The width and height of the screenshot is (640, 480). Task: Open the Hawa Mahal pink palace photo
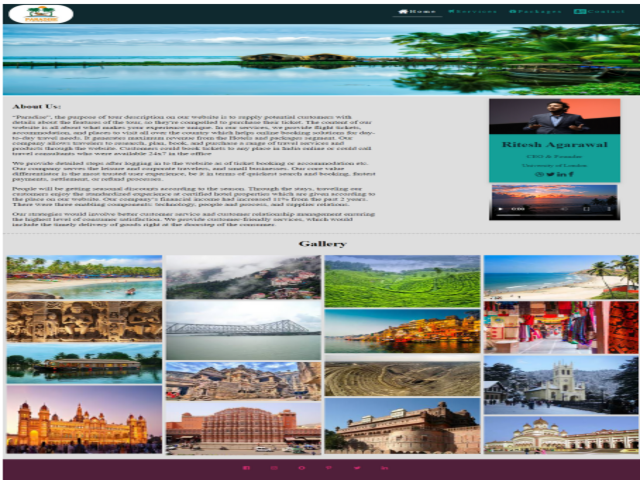tap(243, 427)
